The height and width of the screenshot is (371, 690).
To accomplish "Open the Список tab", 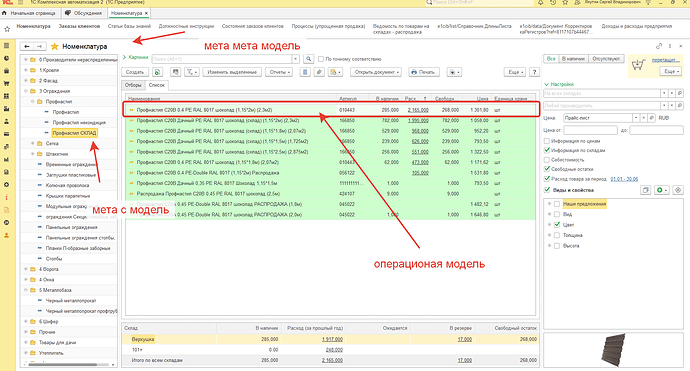I will point(157,85).
